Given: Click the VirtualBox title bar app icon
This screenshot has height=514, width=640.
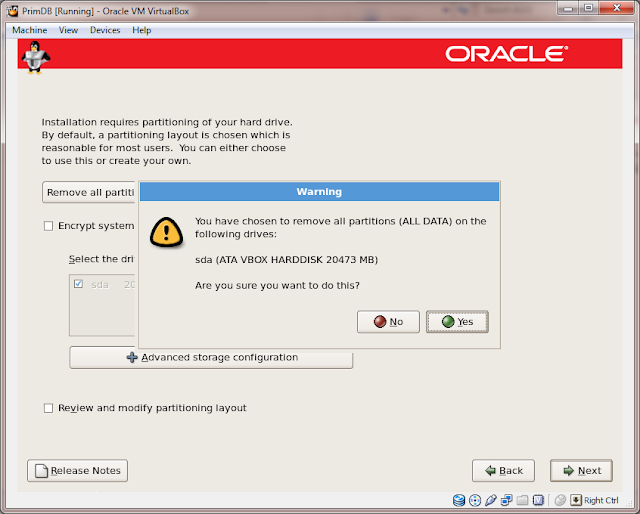Looking at the screenshot, I should click(x=13, y=11).
